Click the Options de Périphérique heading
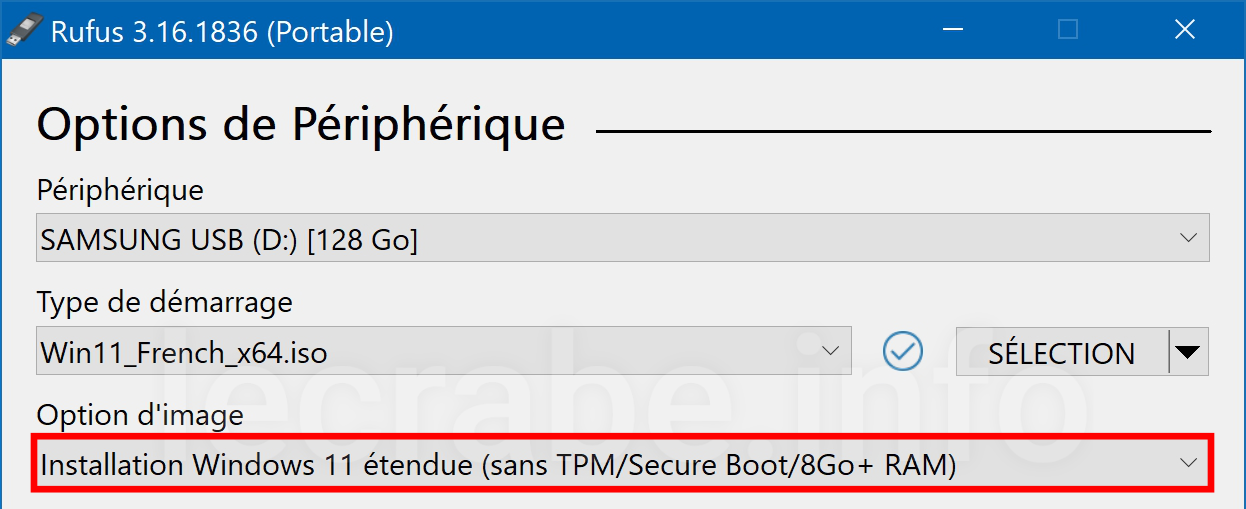 301,125
